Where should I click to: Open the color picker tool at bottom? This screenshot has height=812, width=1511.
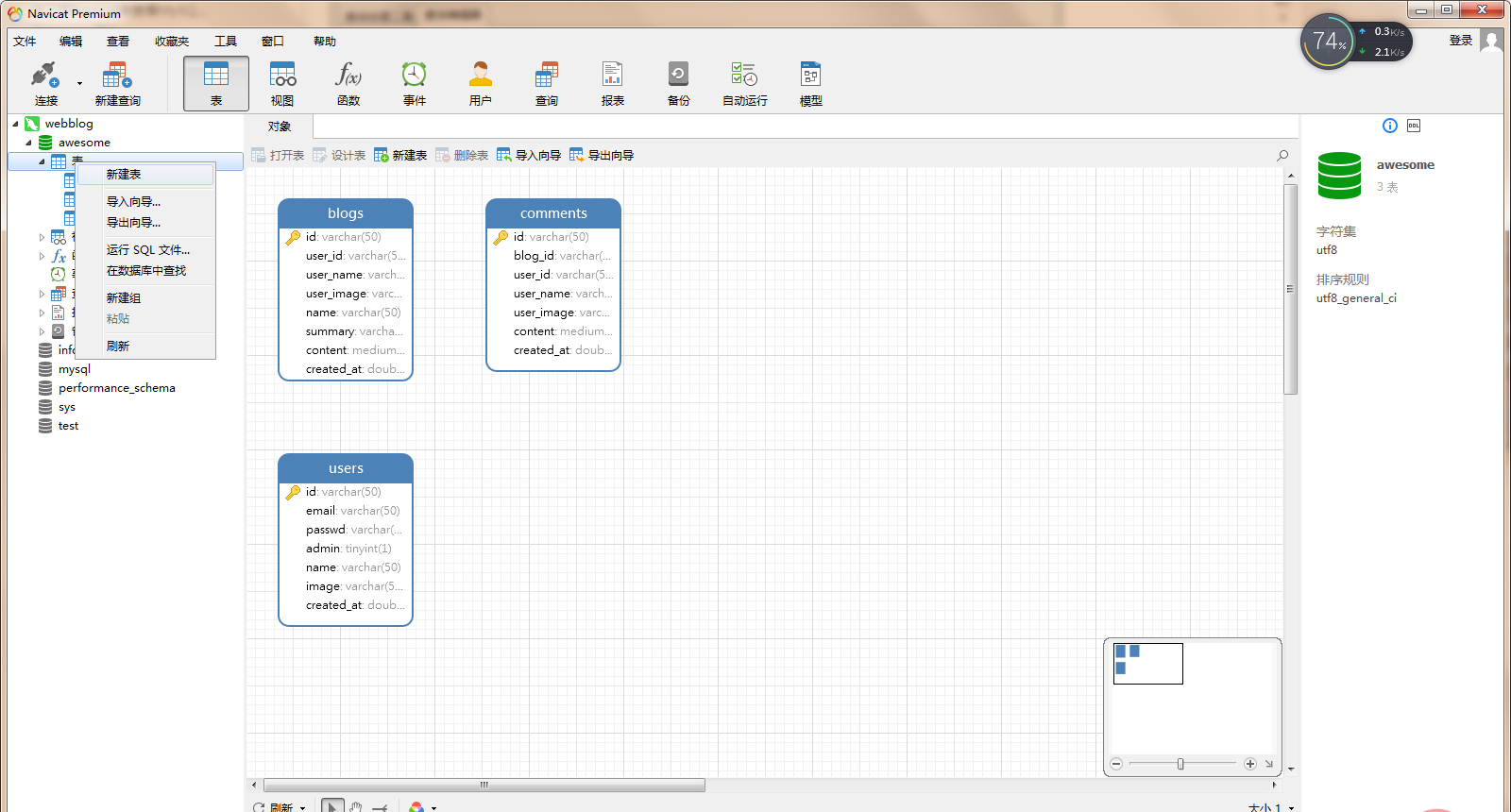[416, 807]
